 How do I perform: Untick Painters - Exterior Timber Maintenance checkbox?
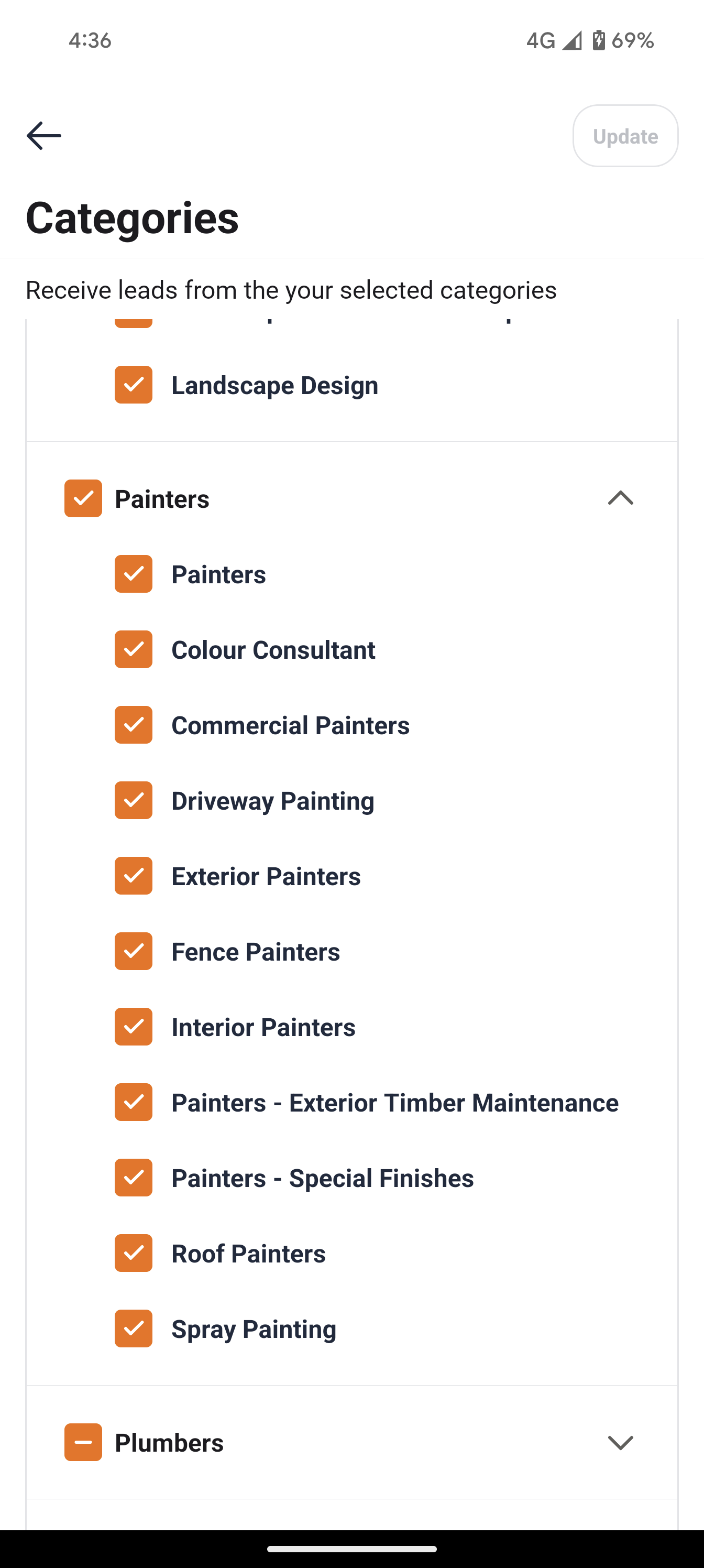pos(133,1102)
